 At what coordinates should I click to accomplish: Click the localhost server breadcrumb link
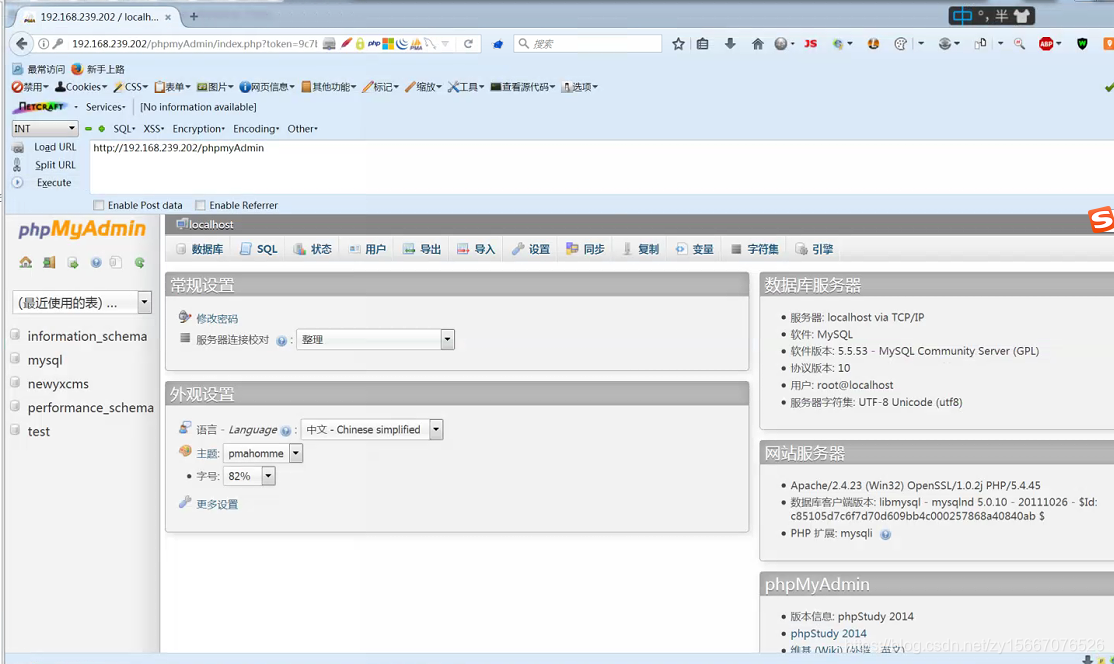pos(211,225)
